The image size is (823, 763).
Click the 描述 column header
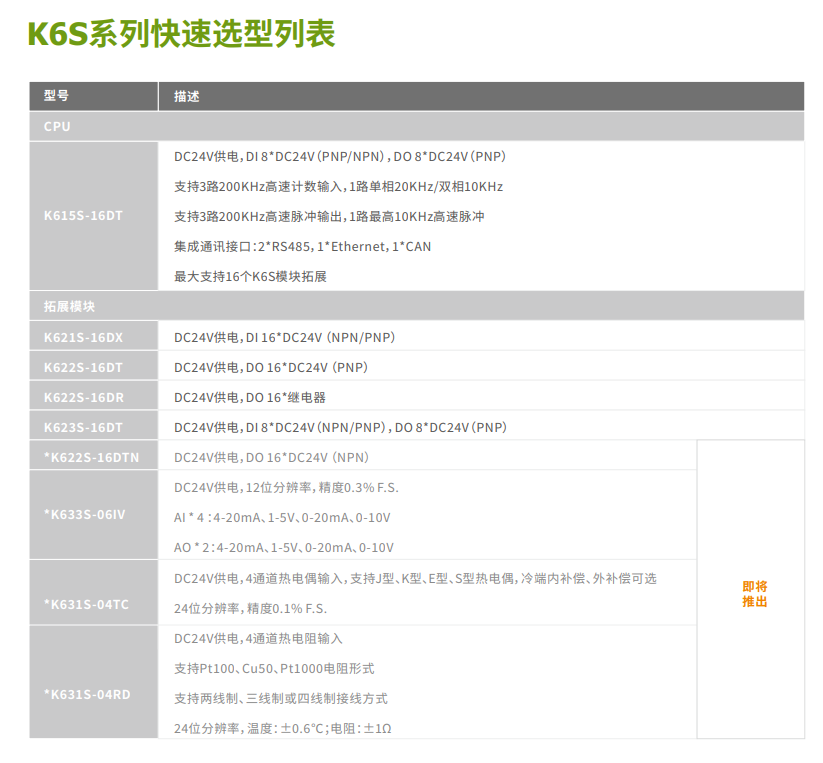pyautogui.click(x=187, y=97)
